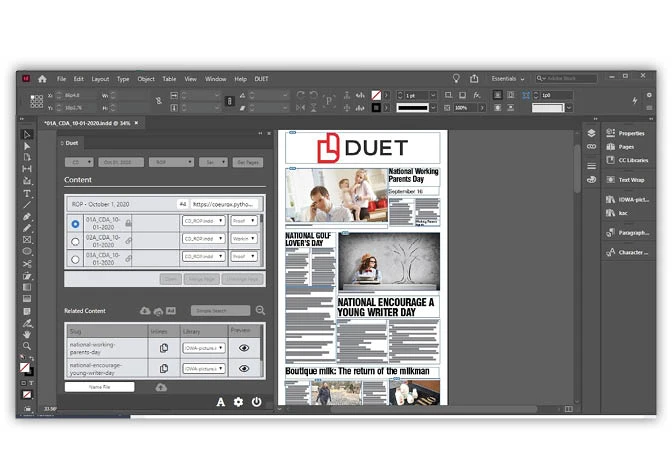Open Duet settings gear icon
Image resolution: width=672 pixels, height=462 pixels.
[238, 402]
